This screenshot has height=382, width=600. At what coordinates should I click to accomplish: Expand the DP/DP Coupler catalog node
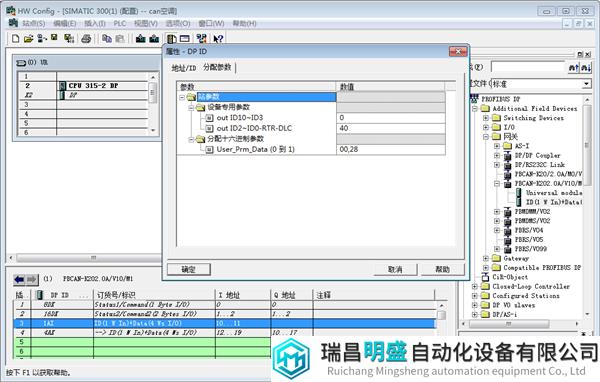coord(497,155)
